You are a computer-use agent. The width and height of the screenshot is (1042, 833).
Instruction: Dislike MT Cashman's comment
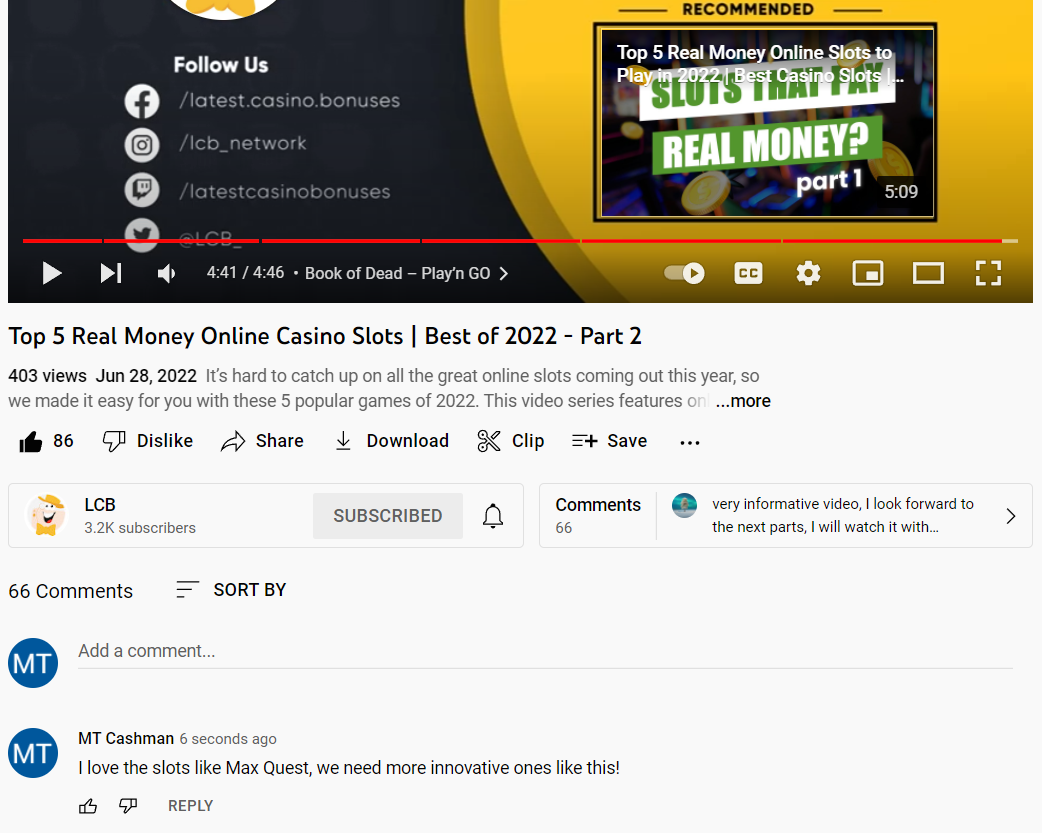pyautogui.click(x=128, y=806)
